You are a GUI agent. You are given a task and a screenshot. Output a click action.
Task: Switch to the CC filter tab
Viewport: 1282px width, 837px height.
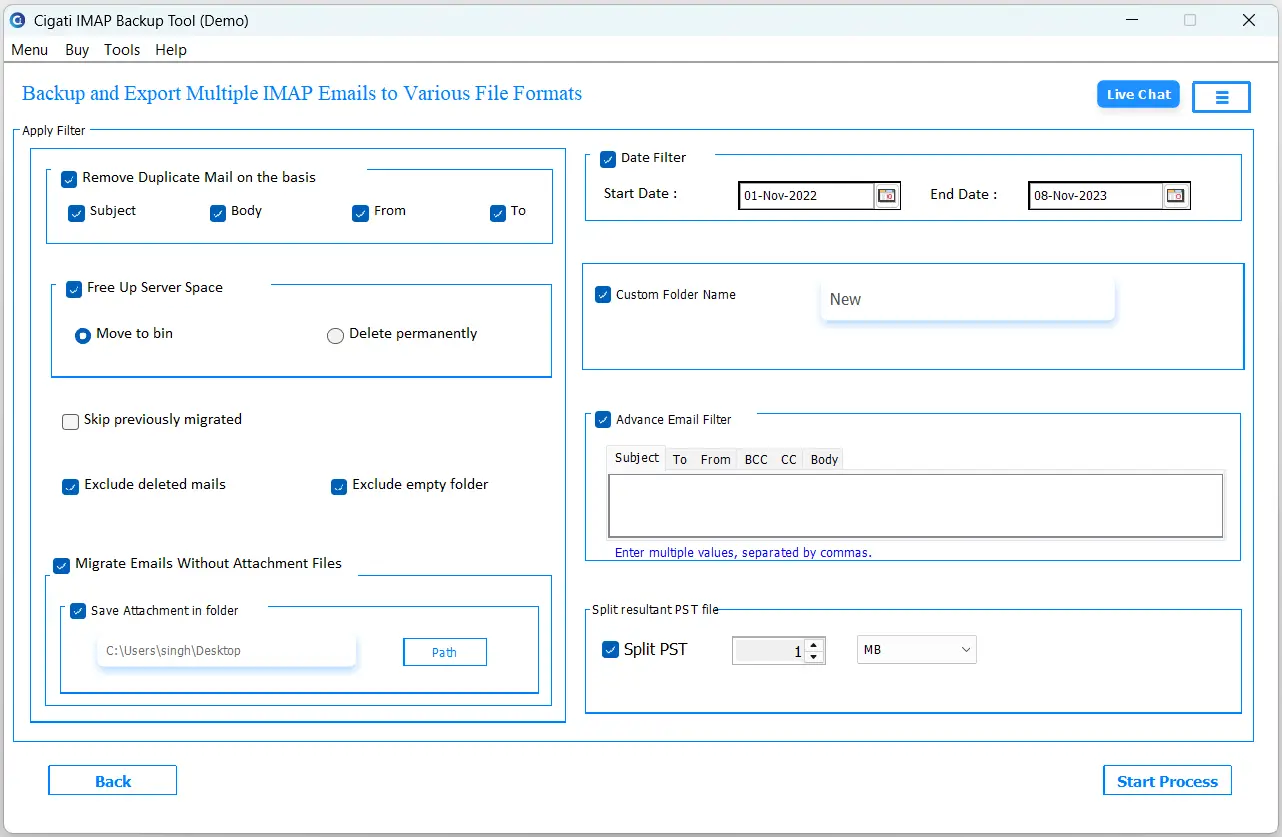pyautogui.click(x=789, y=460)
